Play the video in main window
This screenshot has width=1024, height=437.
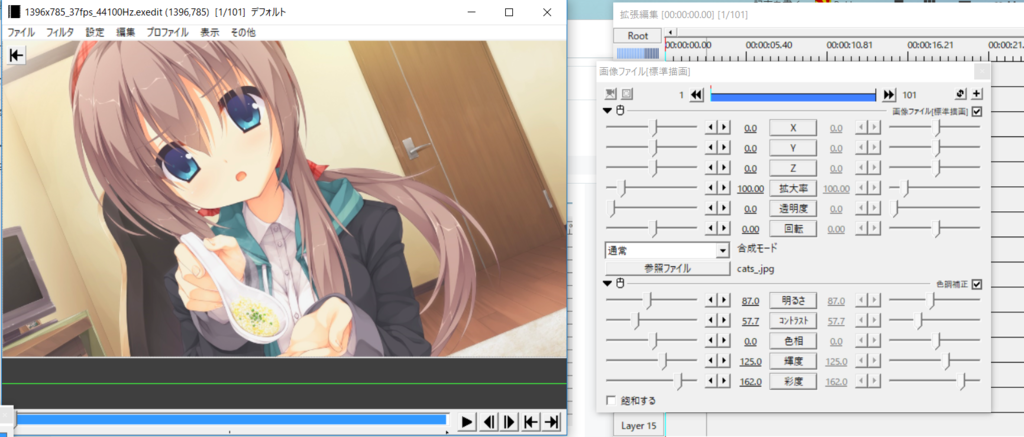point(466,422)
